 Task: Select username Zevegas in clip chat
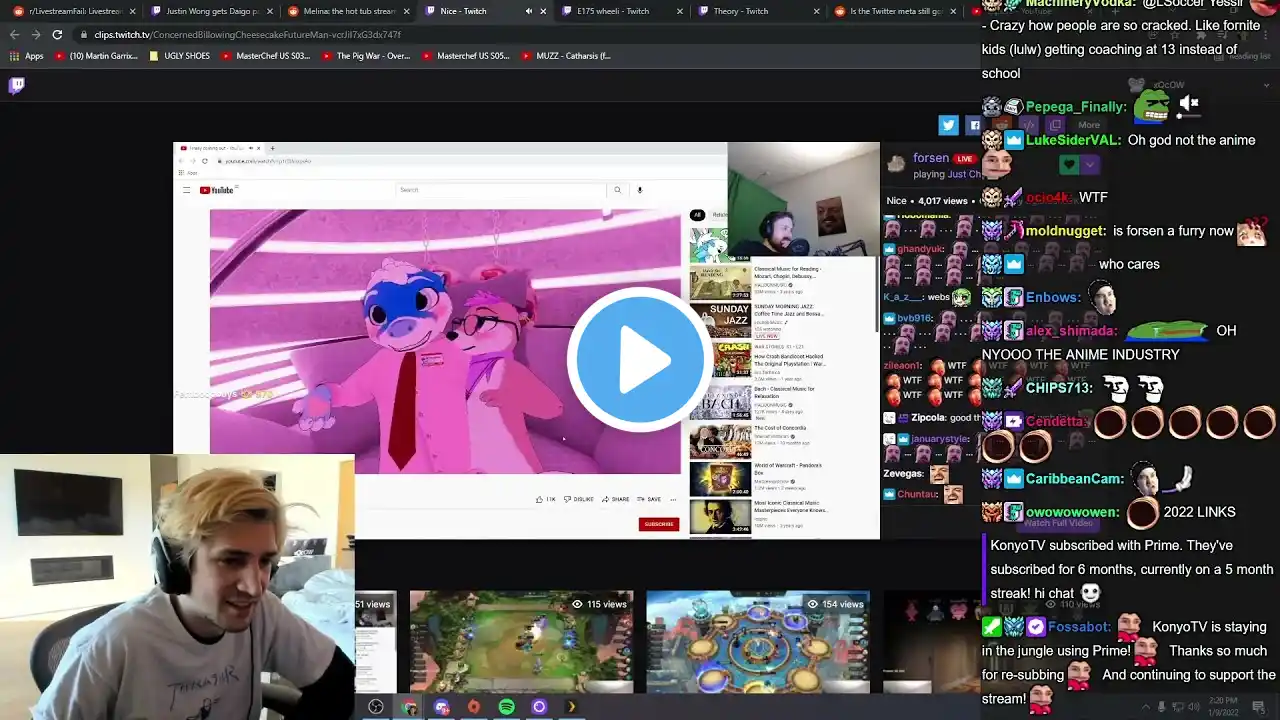905,473
